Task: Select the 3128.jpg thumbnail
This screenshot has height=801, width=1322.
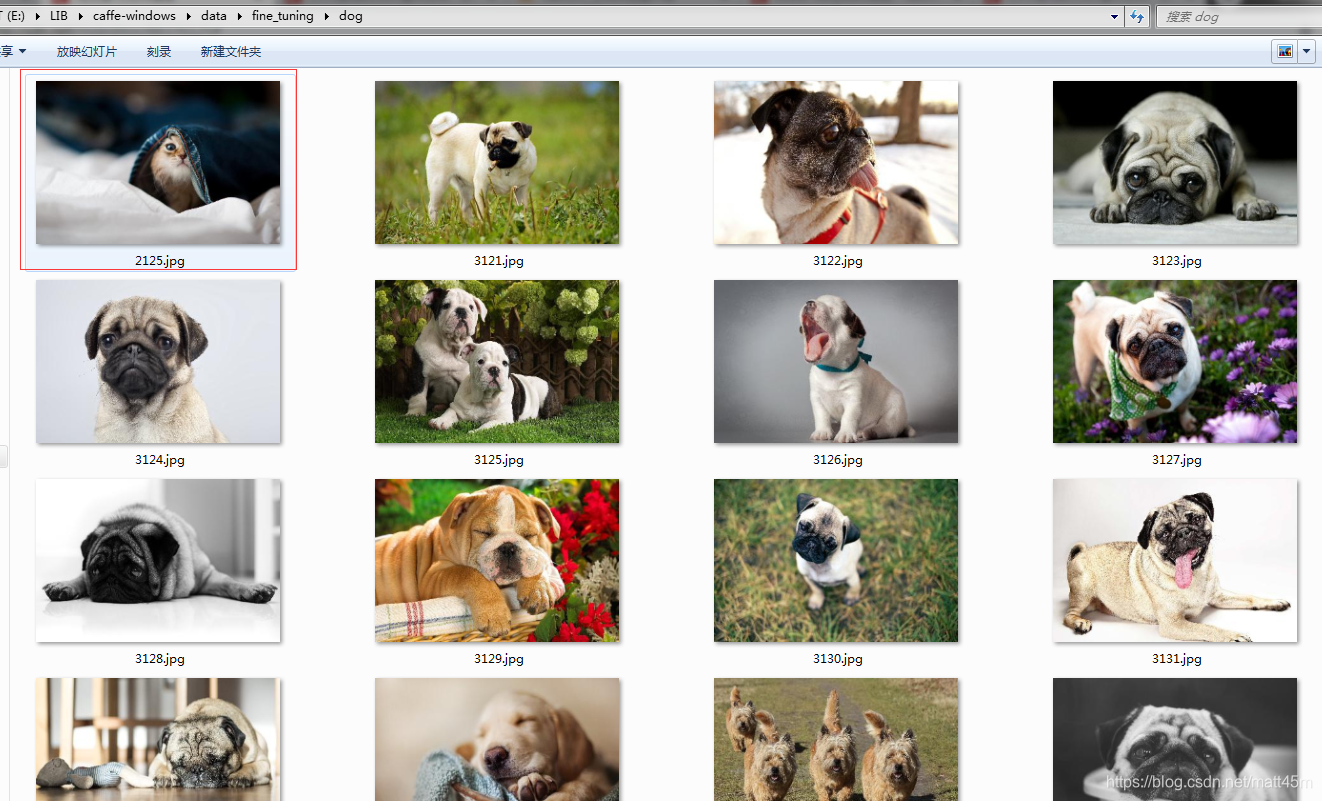Action: pos(158,560)
